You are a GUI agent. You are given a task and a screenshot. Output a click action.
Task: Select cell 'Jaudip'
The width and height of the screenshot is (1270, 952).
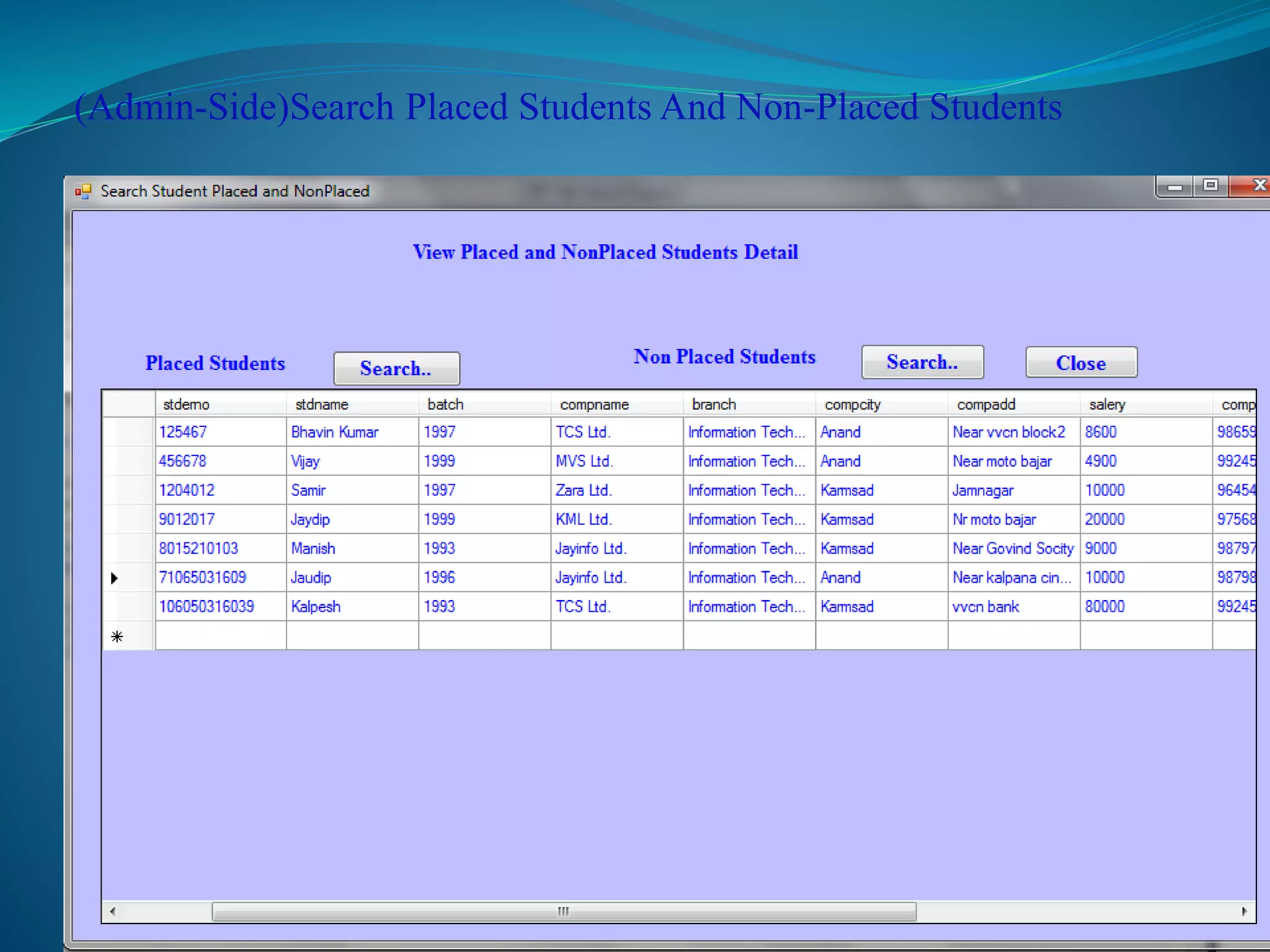point(353,578)
